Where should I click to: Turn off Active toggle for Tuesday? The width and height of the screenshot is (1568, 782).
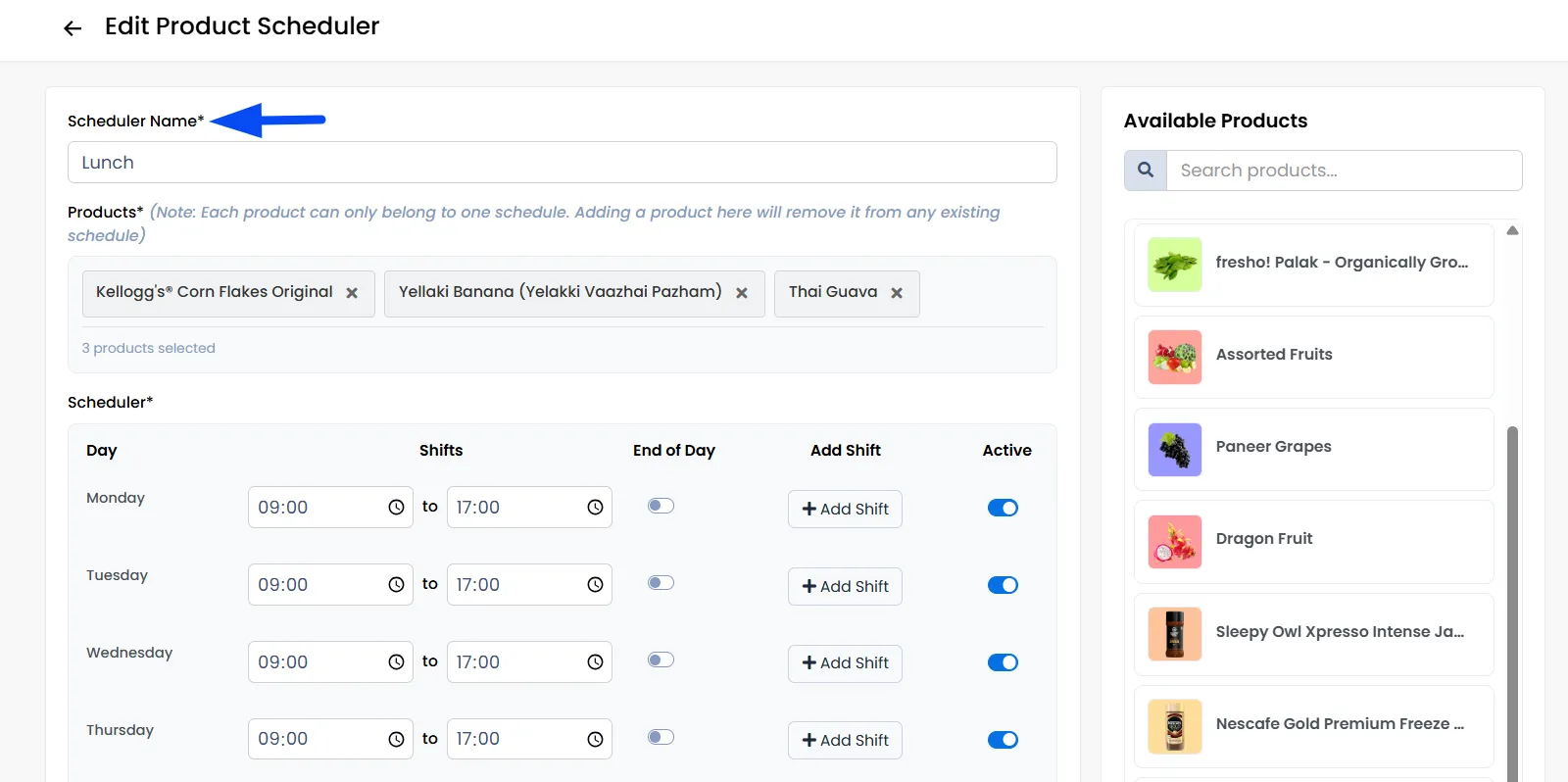pos(1003,585)
